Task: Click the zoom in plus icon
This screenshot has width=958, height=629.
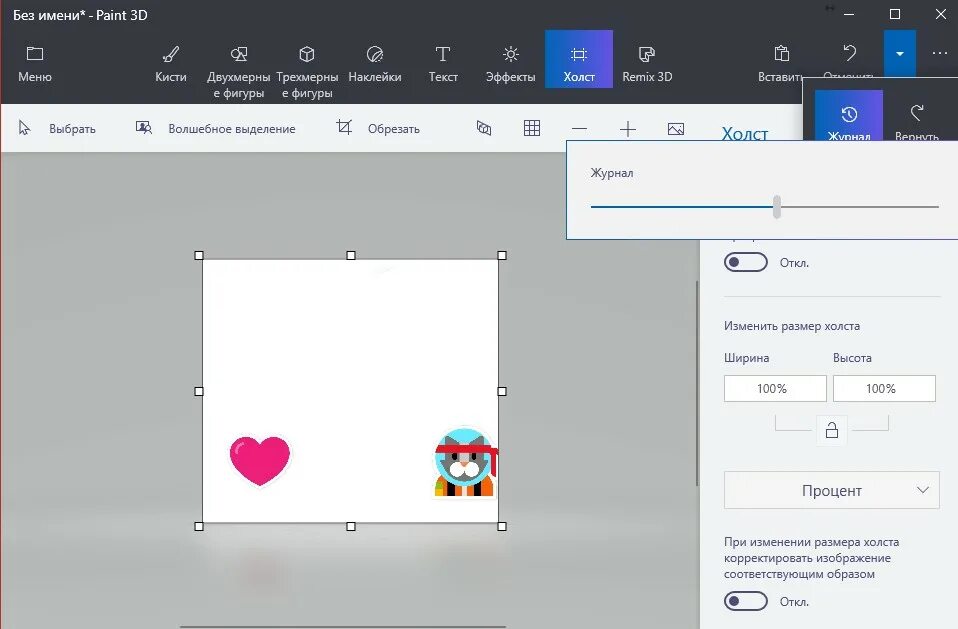Action: coord(627,128)
